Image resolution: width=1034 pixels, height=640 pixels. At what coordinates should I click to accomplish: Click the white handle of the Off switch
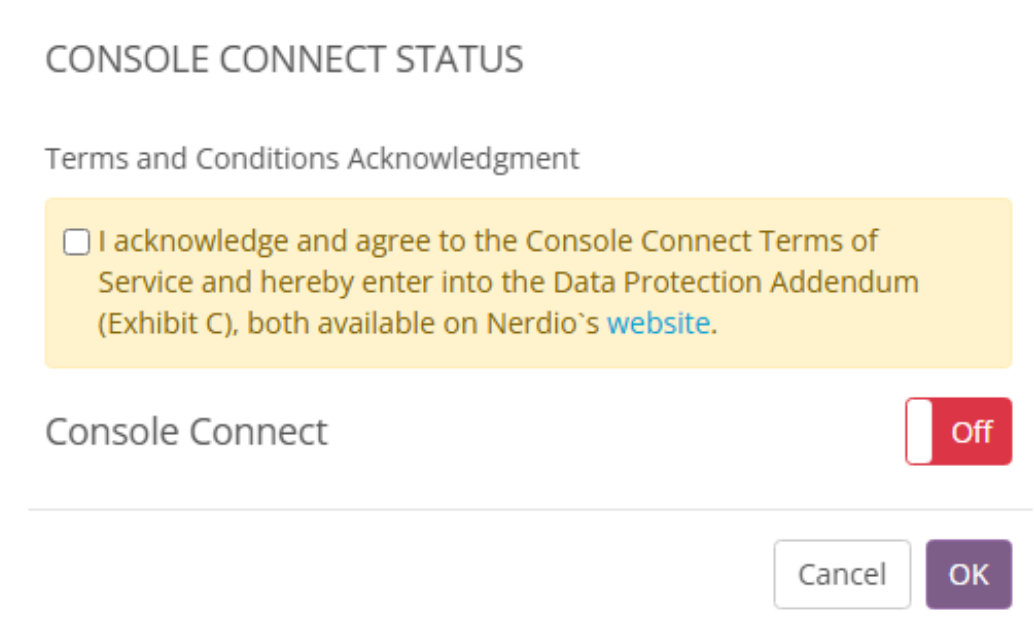tap(919, 432)
